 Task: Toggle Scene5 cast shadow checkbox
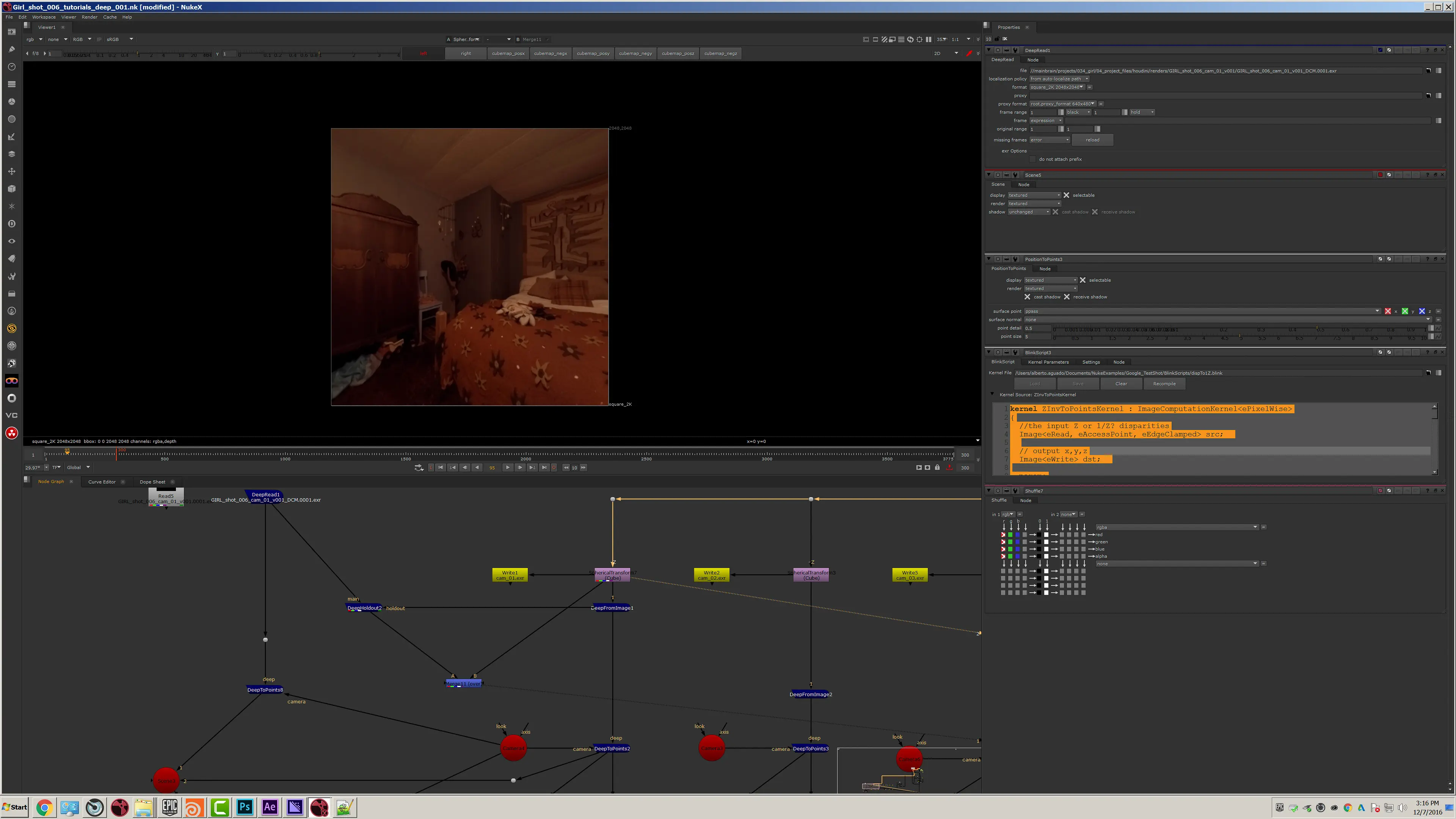(x=1055, y=212)
